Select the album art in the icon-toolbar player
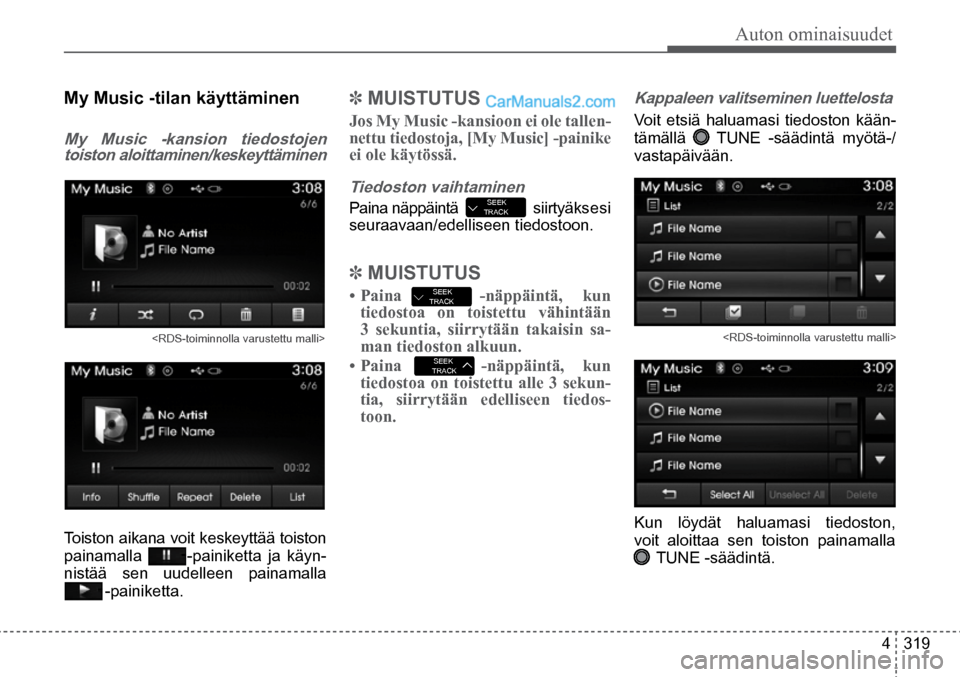This screenshot has height=677, width=960. [110, 242]
